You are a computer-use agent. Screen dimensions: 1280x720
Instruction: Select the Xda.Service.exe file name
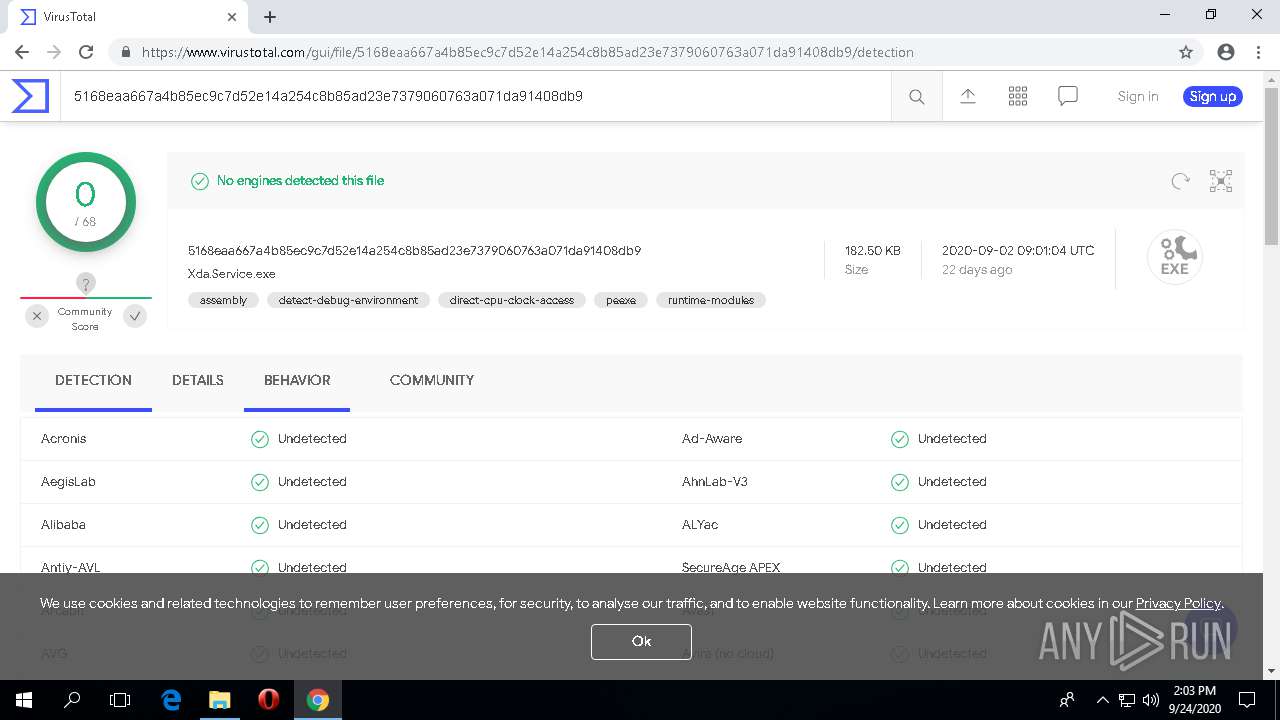pyautogui.click(x=232, y=273)
